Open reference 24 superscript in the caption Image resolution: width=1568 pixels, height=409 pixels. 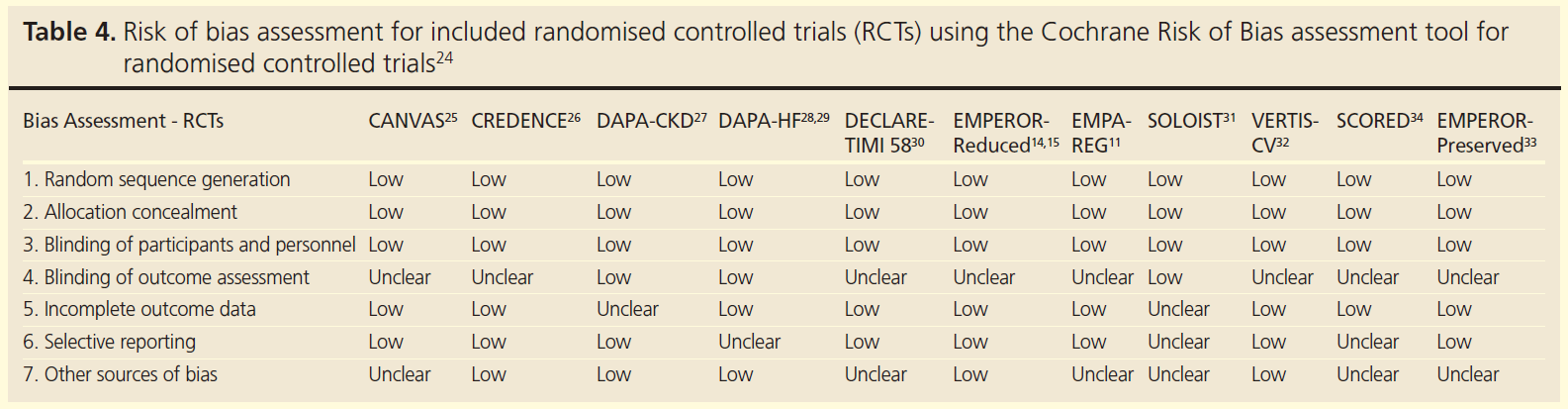pos(444,58)
